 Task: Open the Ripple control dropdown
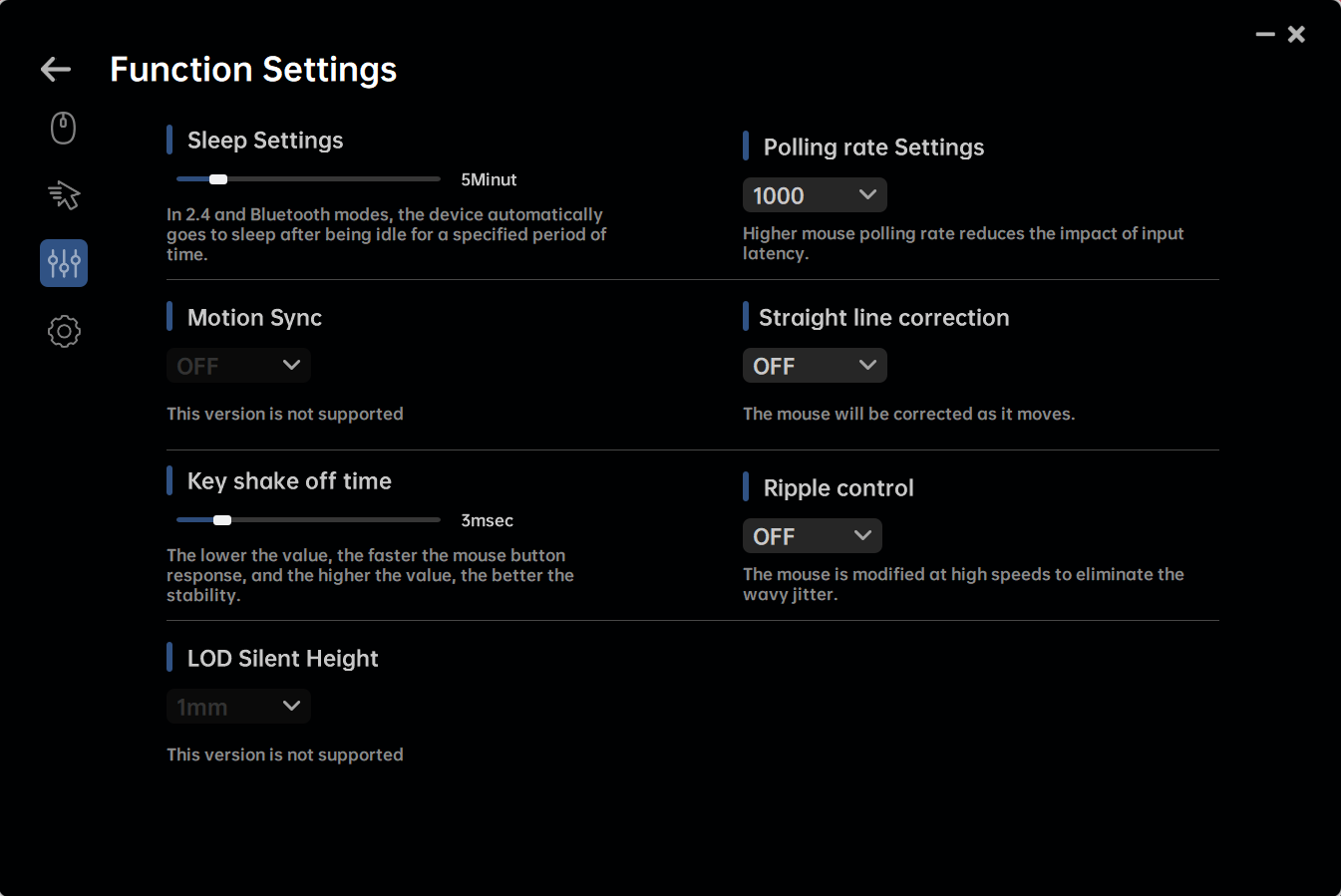(x=813, y=536)
